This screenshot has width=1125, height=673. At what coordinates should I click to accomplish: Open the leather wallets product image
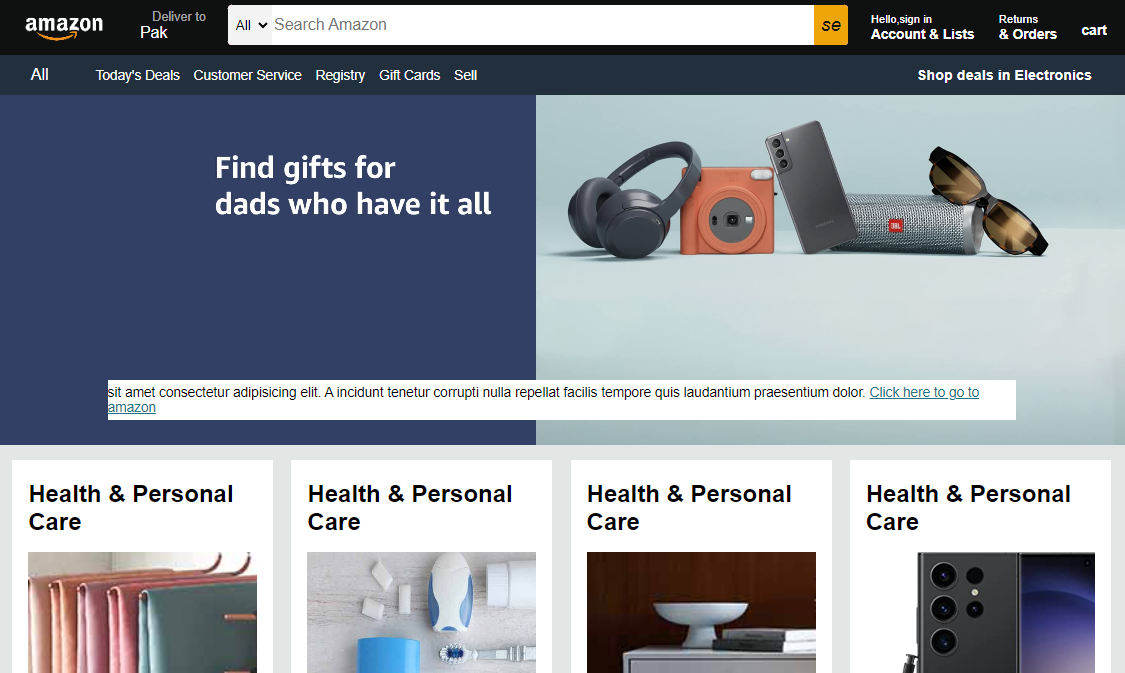pyautogui.click(x=142, y=612)
